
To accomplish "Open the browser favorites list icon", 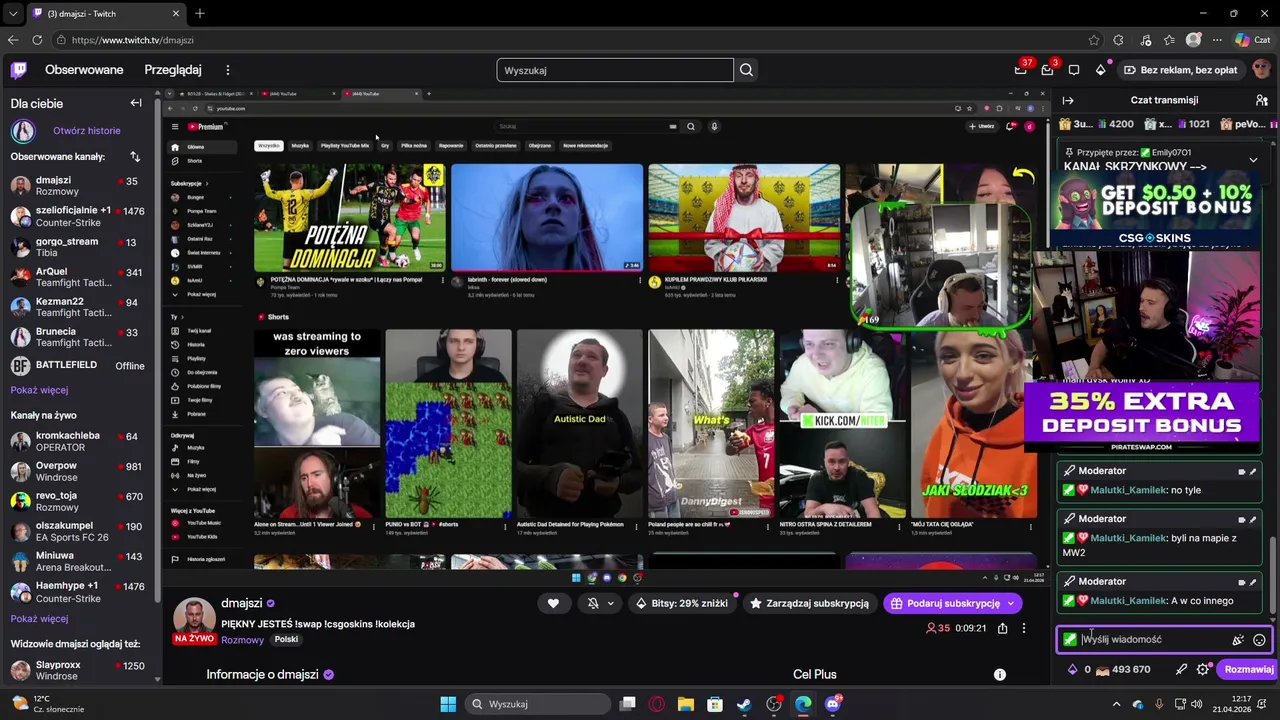I will click(x=1169, y=40).
